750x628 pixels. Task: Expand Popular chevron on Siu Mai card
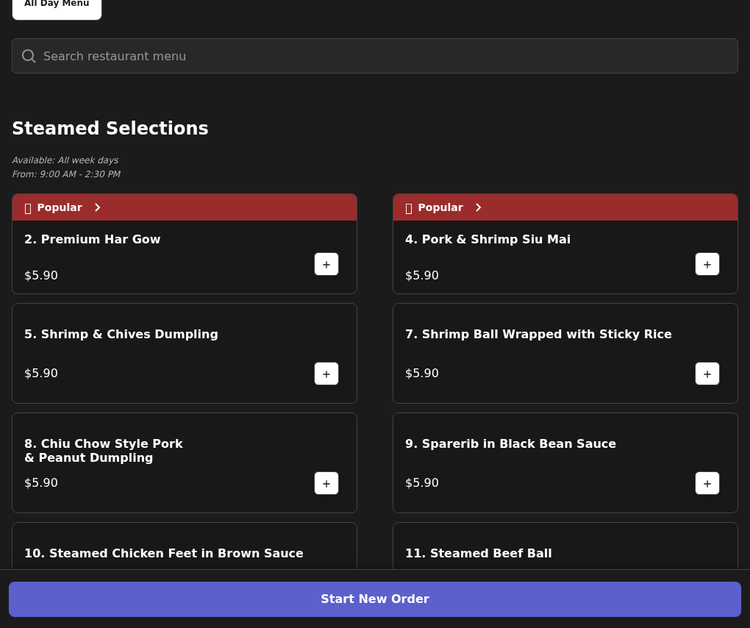click(x=478, y=208)
